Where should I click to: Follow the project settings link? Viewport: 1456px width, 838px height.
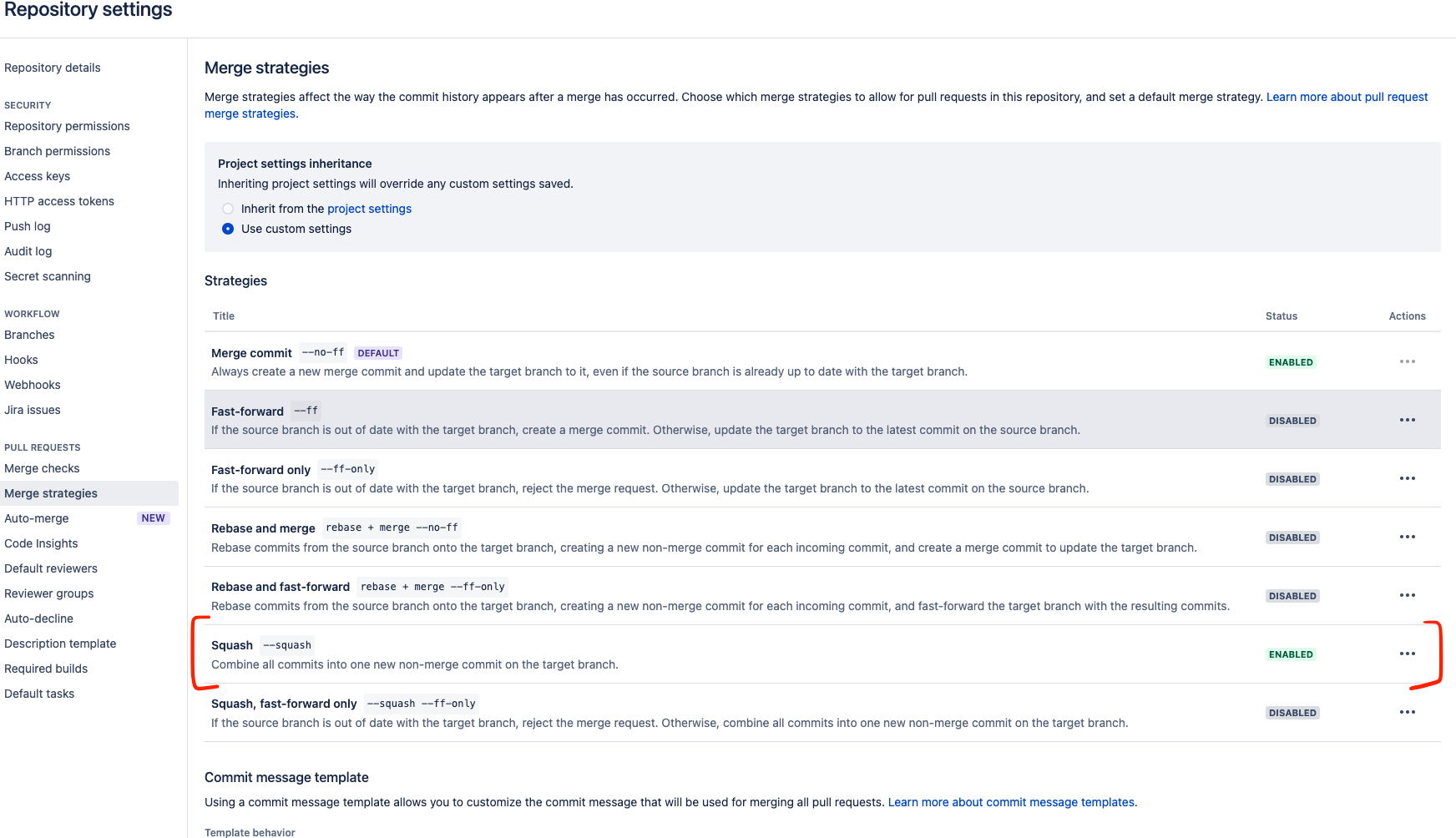pos(369,209)
